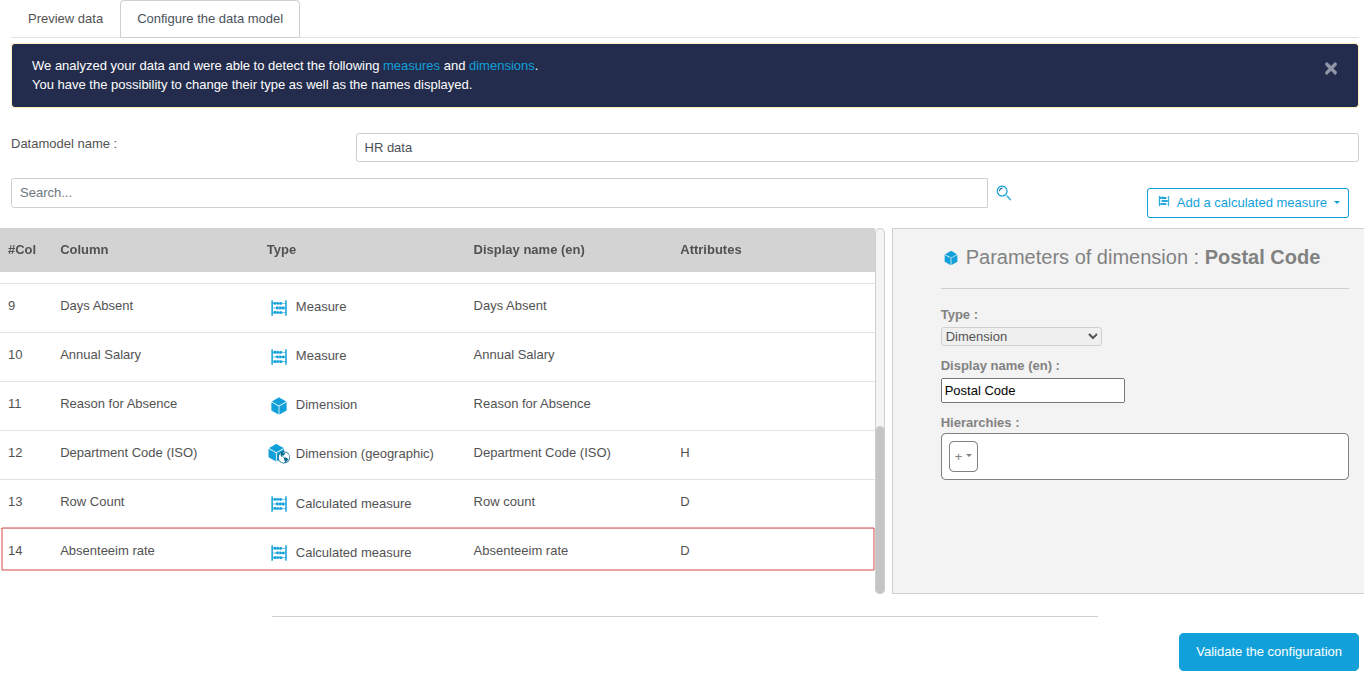
Task: Click the Row Count calculated measure icon
Action: click(279, 503)
